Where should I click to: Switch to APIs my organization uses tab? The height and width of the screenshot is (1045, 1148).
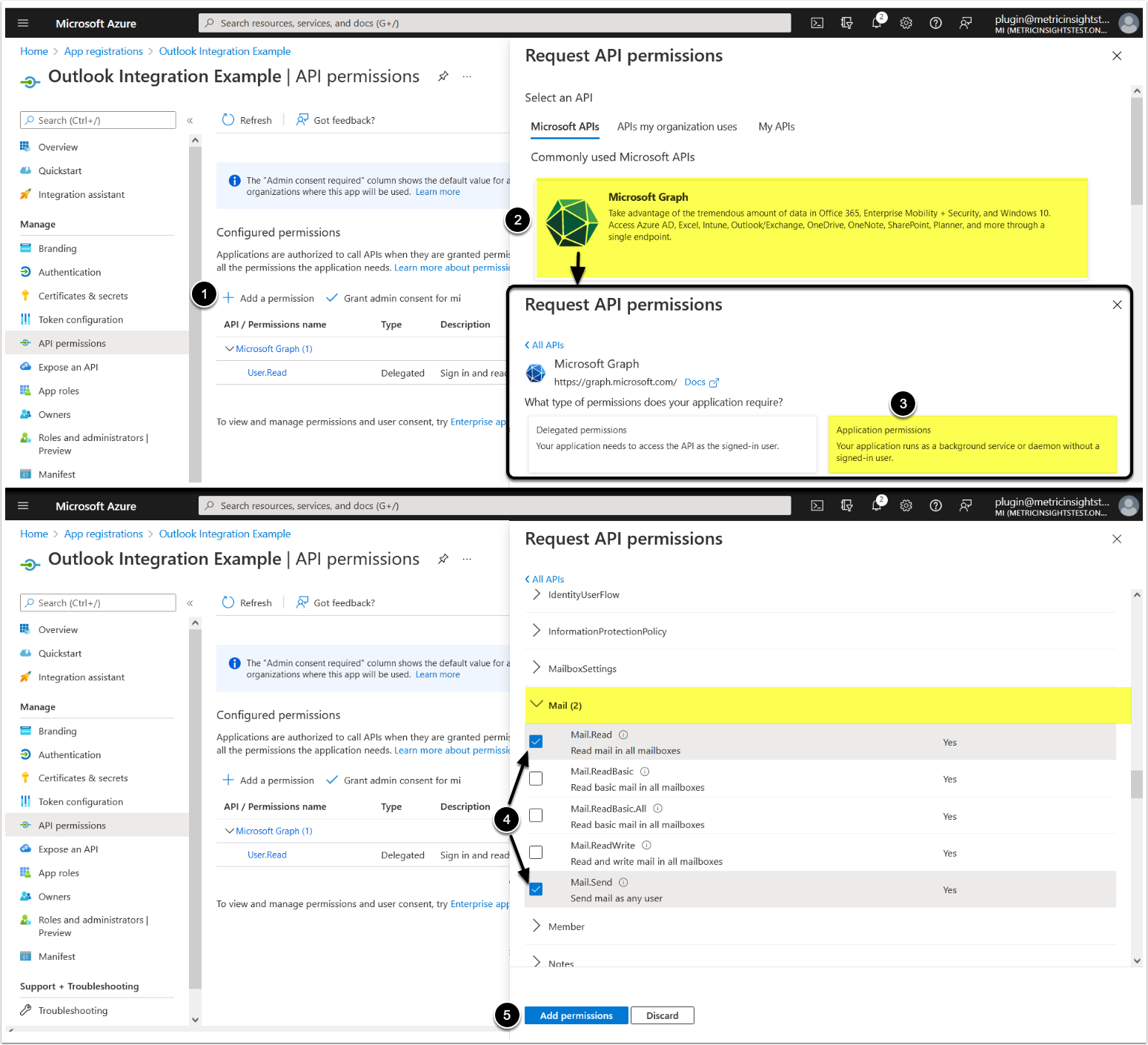point(677,127)
